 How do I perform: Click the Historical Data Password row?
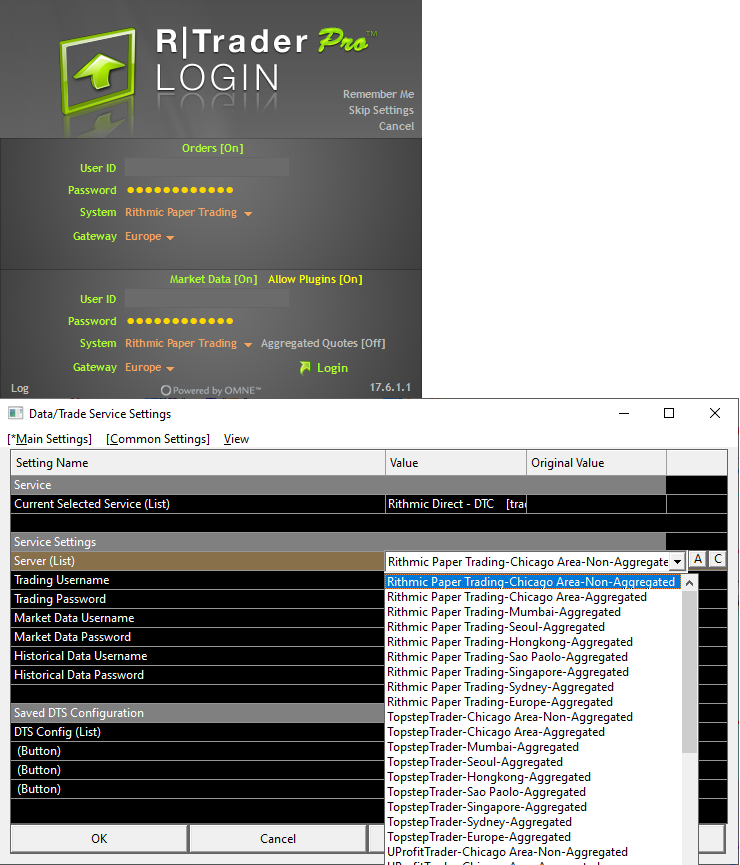[198, 675]
